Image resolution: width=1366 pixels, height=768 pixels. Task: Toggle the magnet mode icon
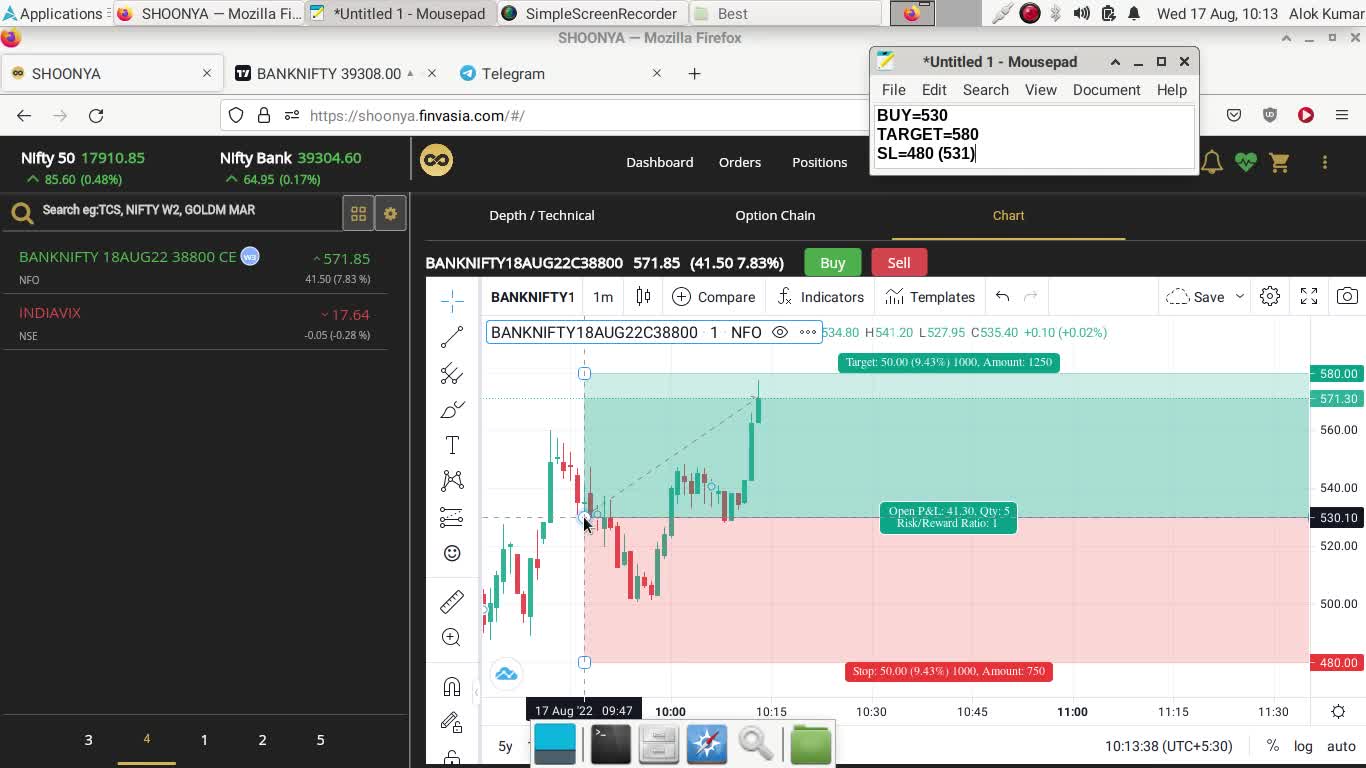coord(452,686)
